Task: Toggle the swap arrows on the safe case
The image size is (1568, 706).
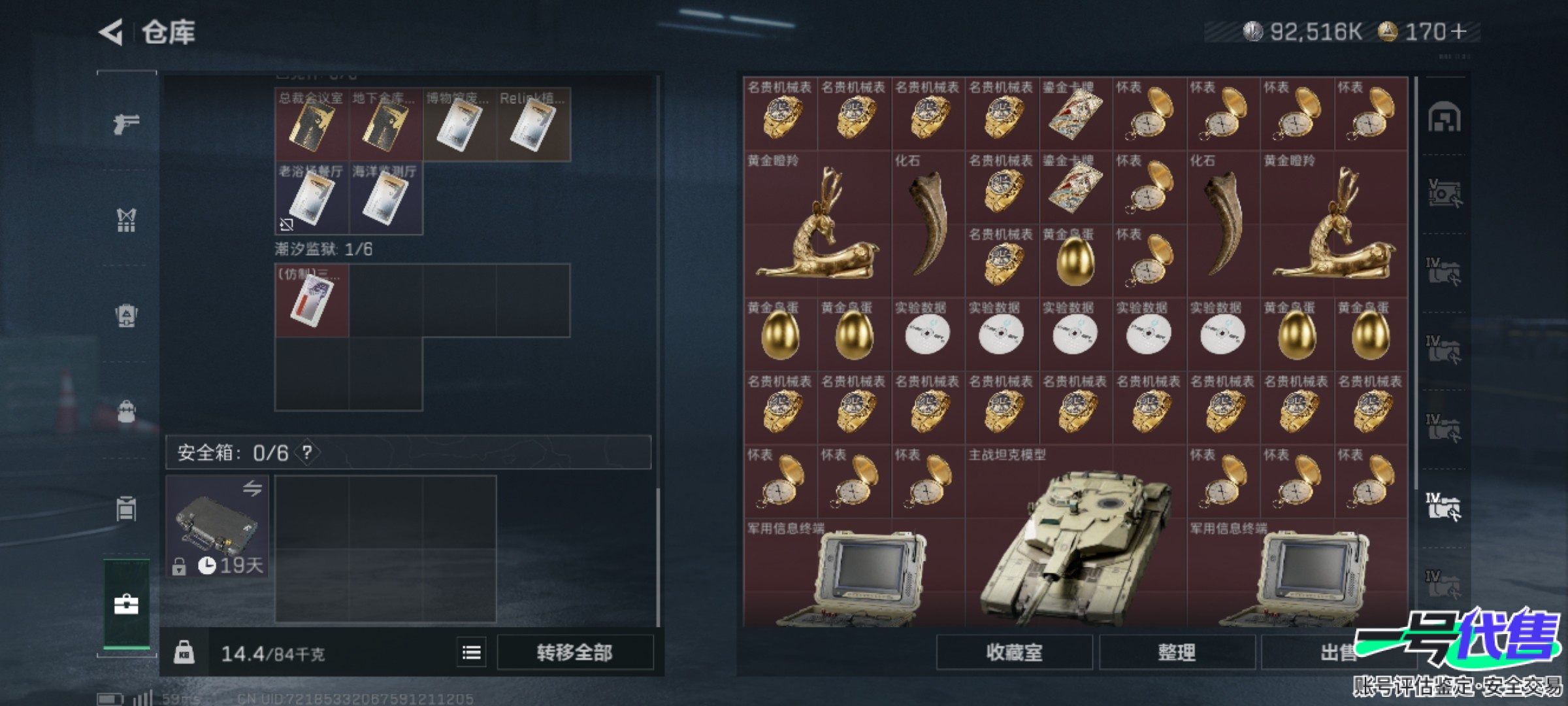Action: (252, 488)
